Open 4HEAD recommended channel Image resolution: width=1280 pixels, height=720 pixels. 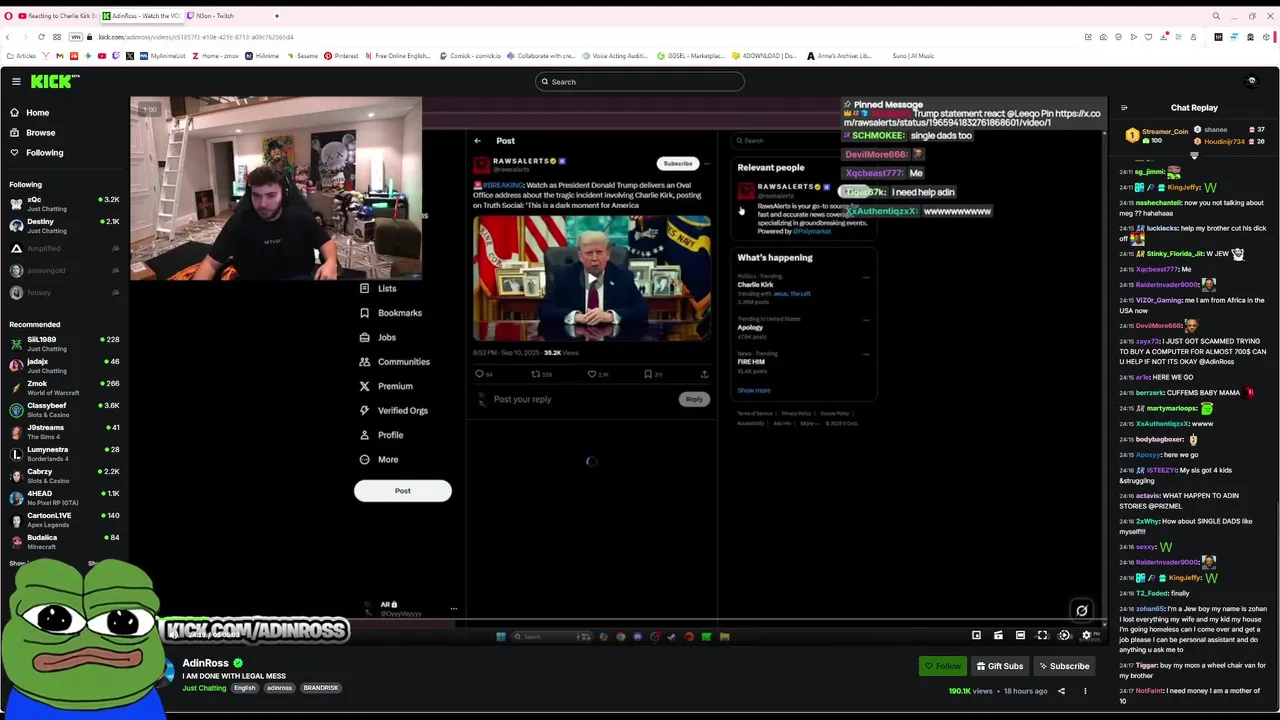click(x=64, y=498)
